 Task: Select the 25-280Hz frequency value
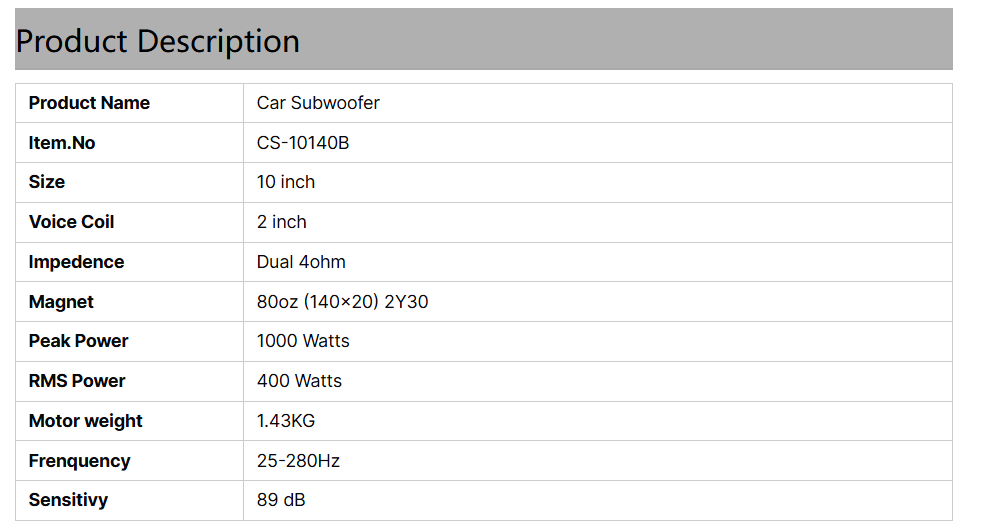pyautogui.click(x=298, y=461)
